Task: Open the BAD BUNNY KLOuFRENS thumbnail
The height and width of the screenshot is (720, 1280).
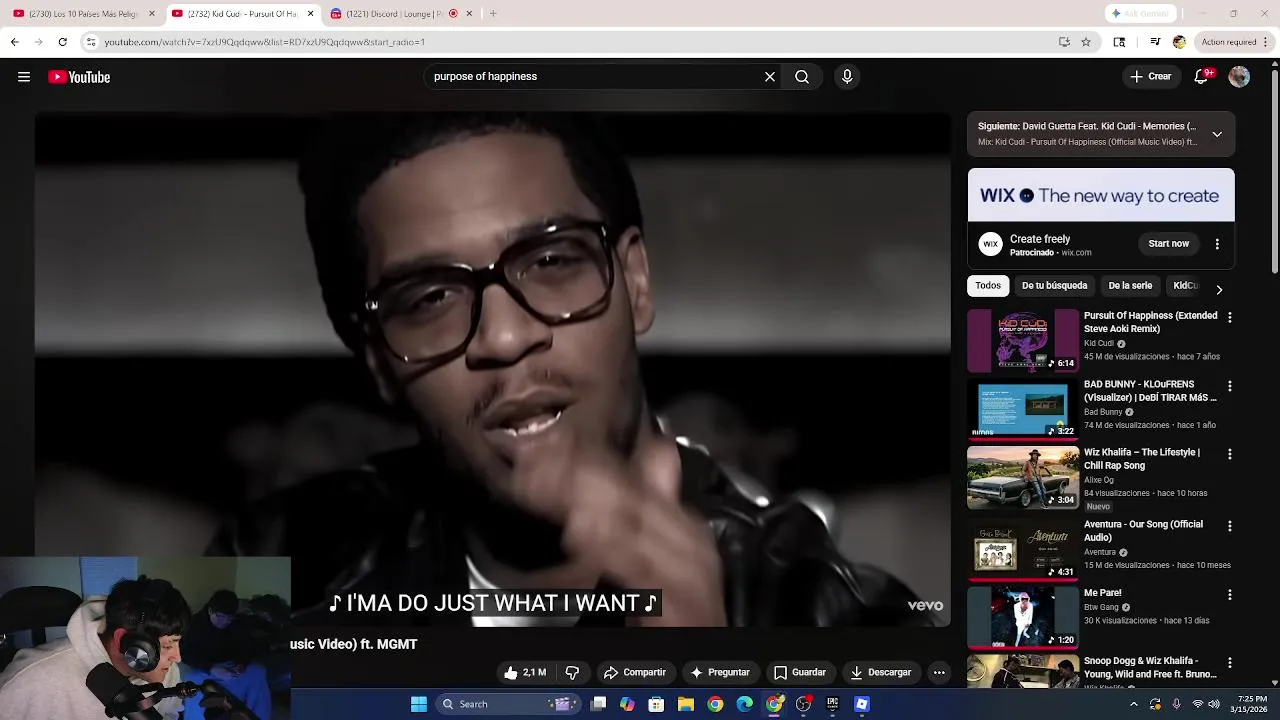Action: [1023, 409]
